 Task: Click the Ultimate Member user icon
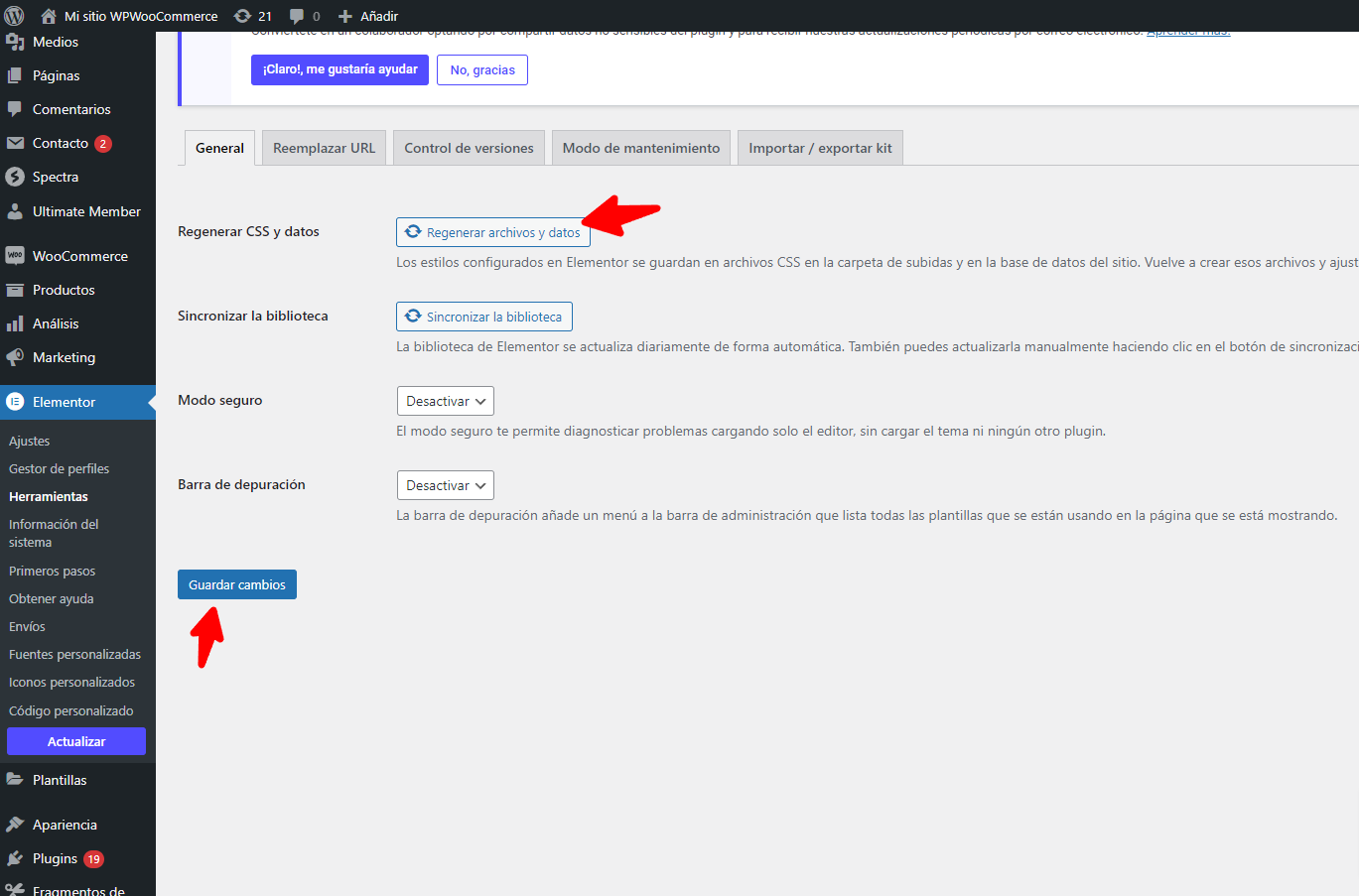coord(15,211)
